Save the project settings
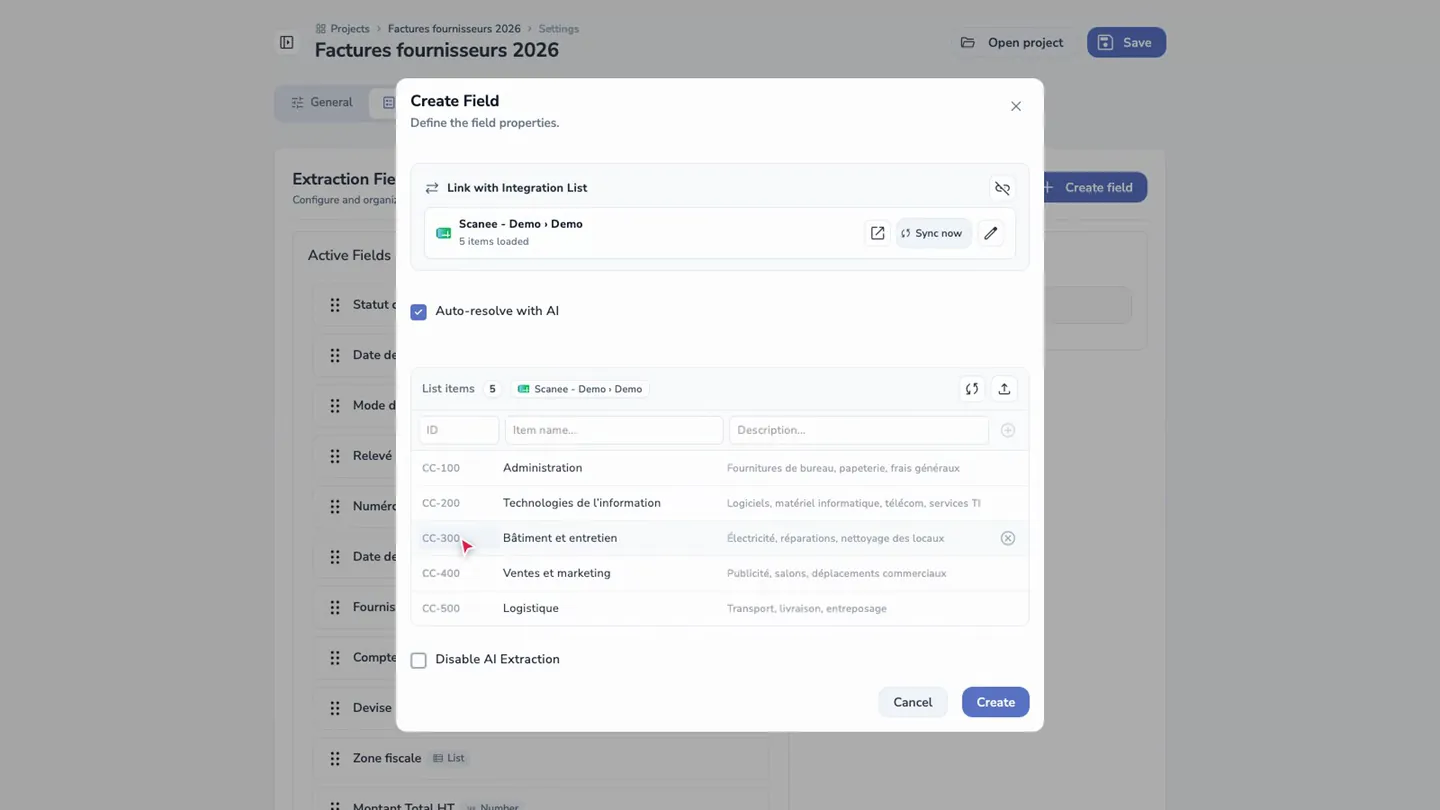 pyautogui.click(x=1126, y=42)
